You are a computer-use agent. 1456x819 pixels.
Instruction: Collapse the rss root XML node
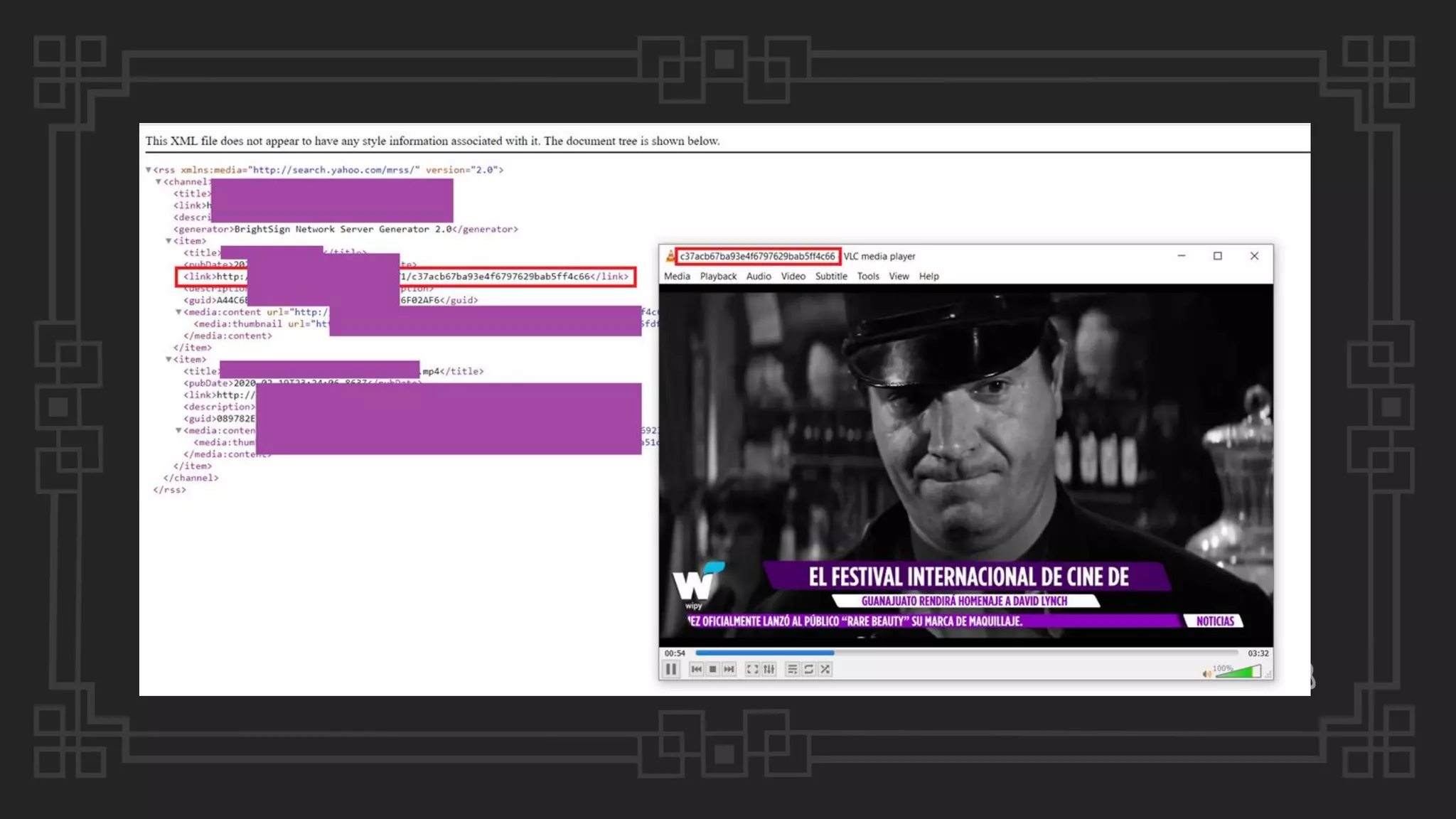(x=149, y=170)
